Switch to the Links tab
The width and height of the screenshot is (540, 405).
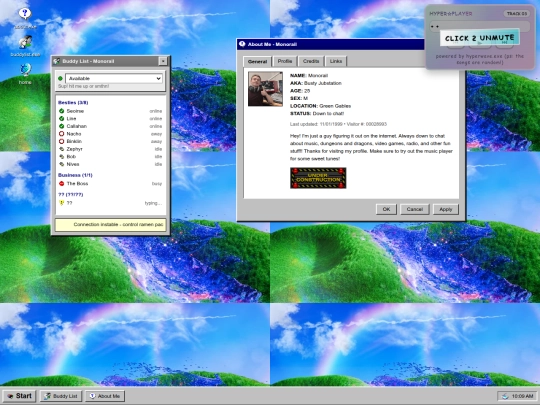(x=336, y=61)
